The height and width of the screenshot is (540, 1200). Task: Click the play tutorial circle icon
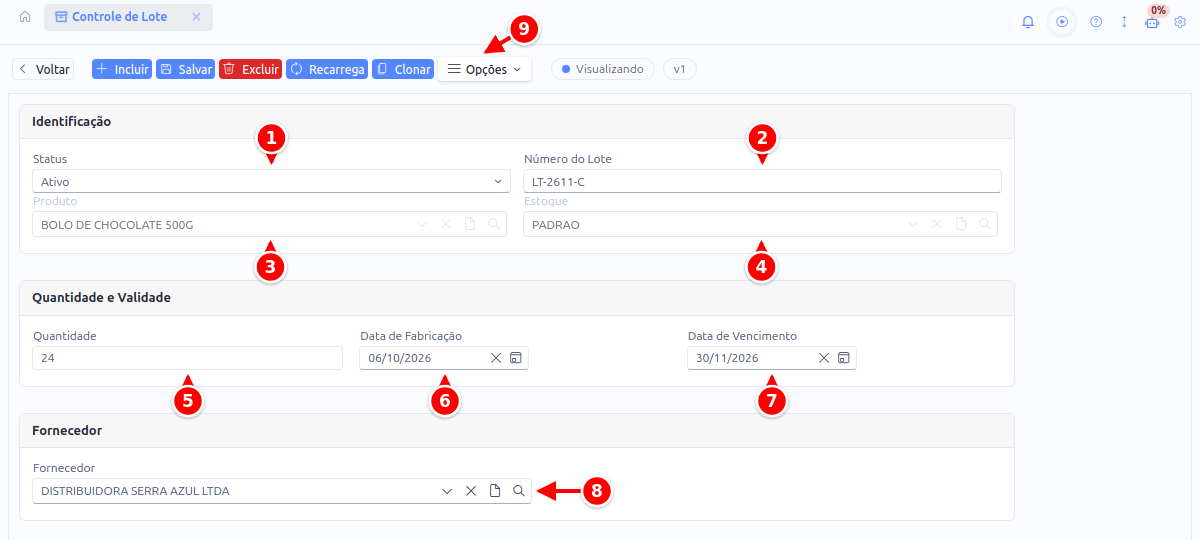[1062, 21]
